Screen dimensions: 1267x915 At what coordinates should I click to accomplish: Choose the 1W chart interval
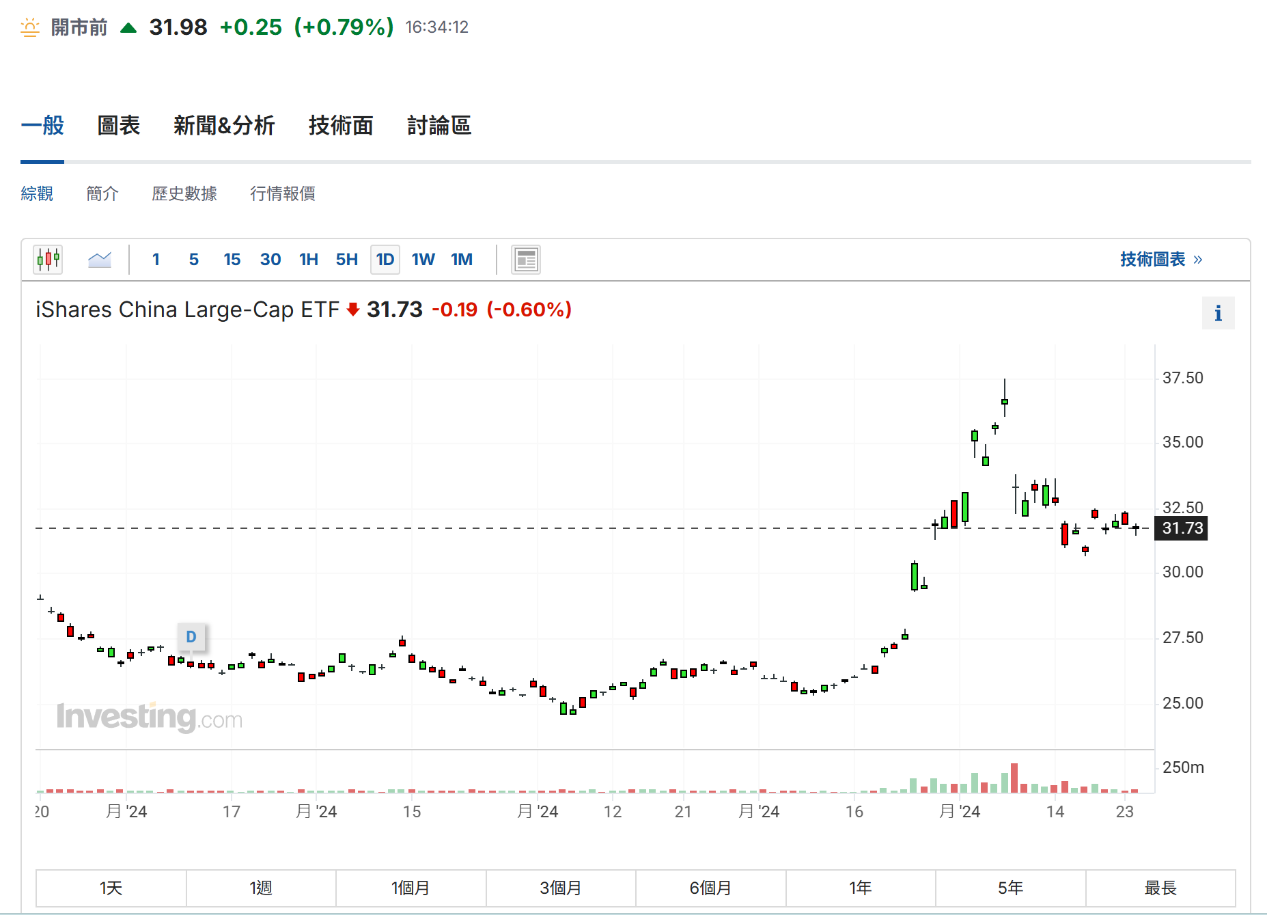coord(423,260)
